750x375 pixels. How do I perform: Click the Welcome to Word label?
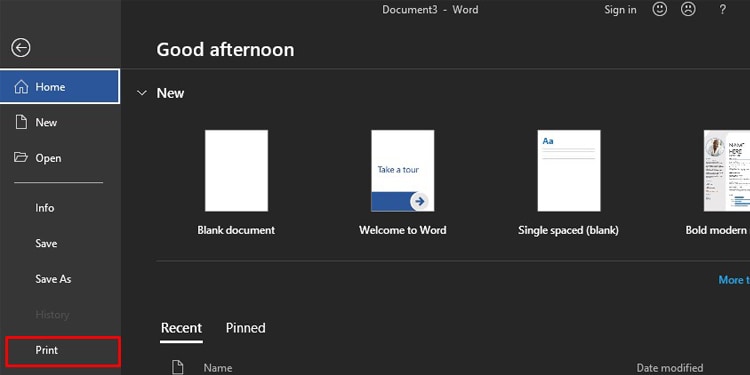[403, 230]
